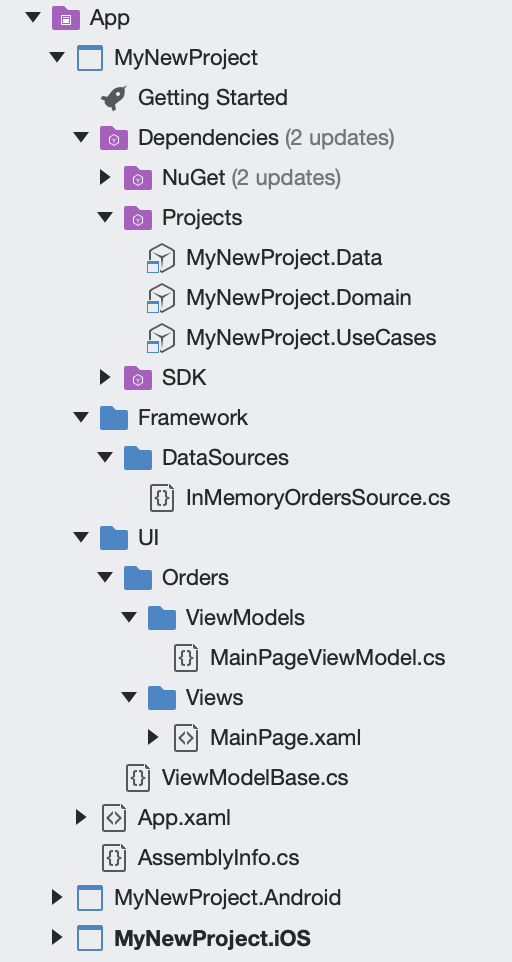The width and height of the screenshot is (512, 962).
Task: Select the Views folder label
Action: pyautogui.click(x=215, y=698)
